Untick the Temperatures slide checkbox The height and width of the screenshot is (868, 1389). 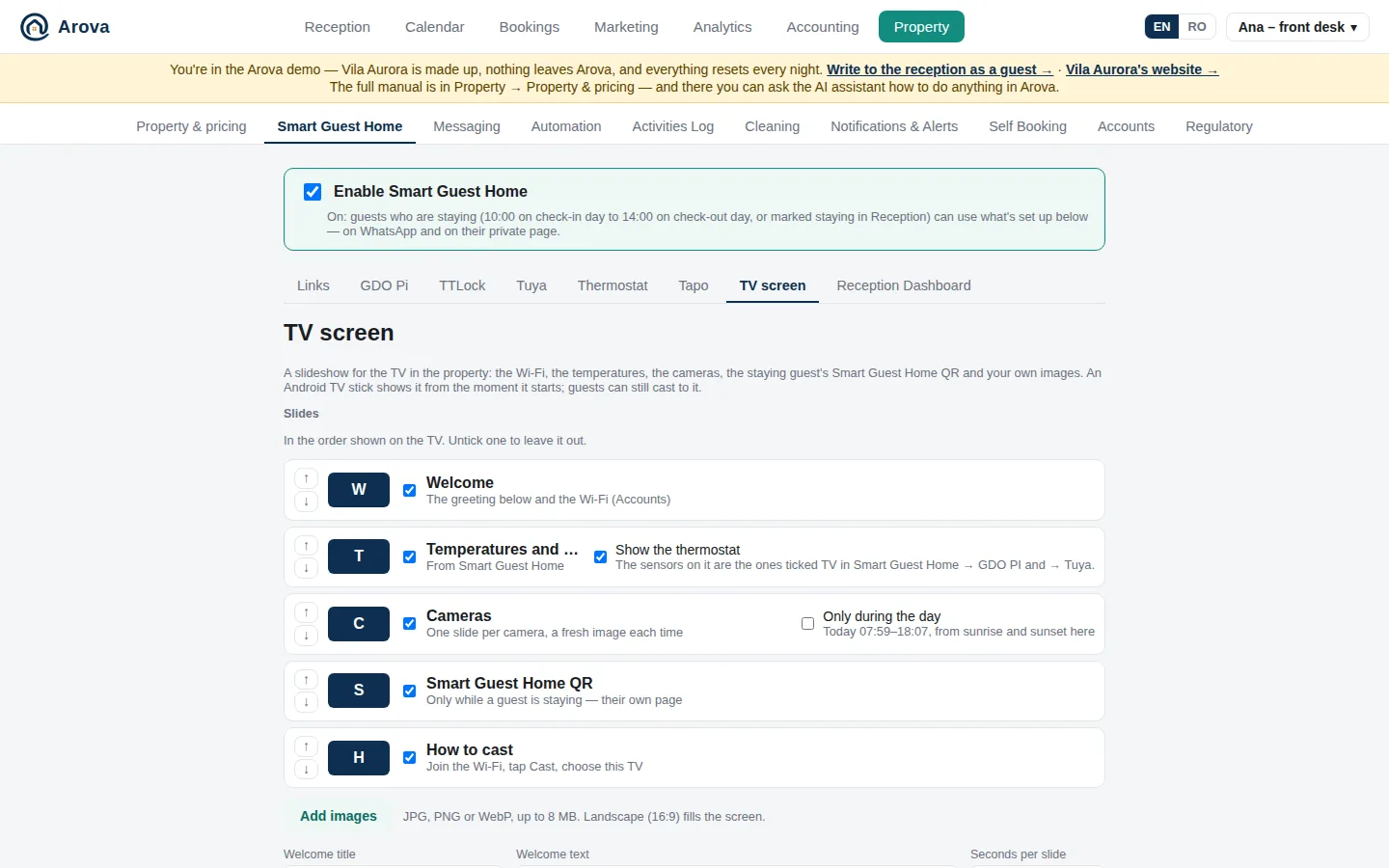pos(410,556)
